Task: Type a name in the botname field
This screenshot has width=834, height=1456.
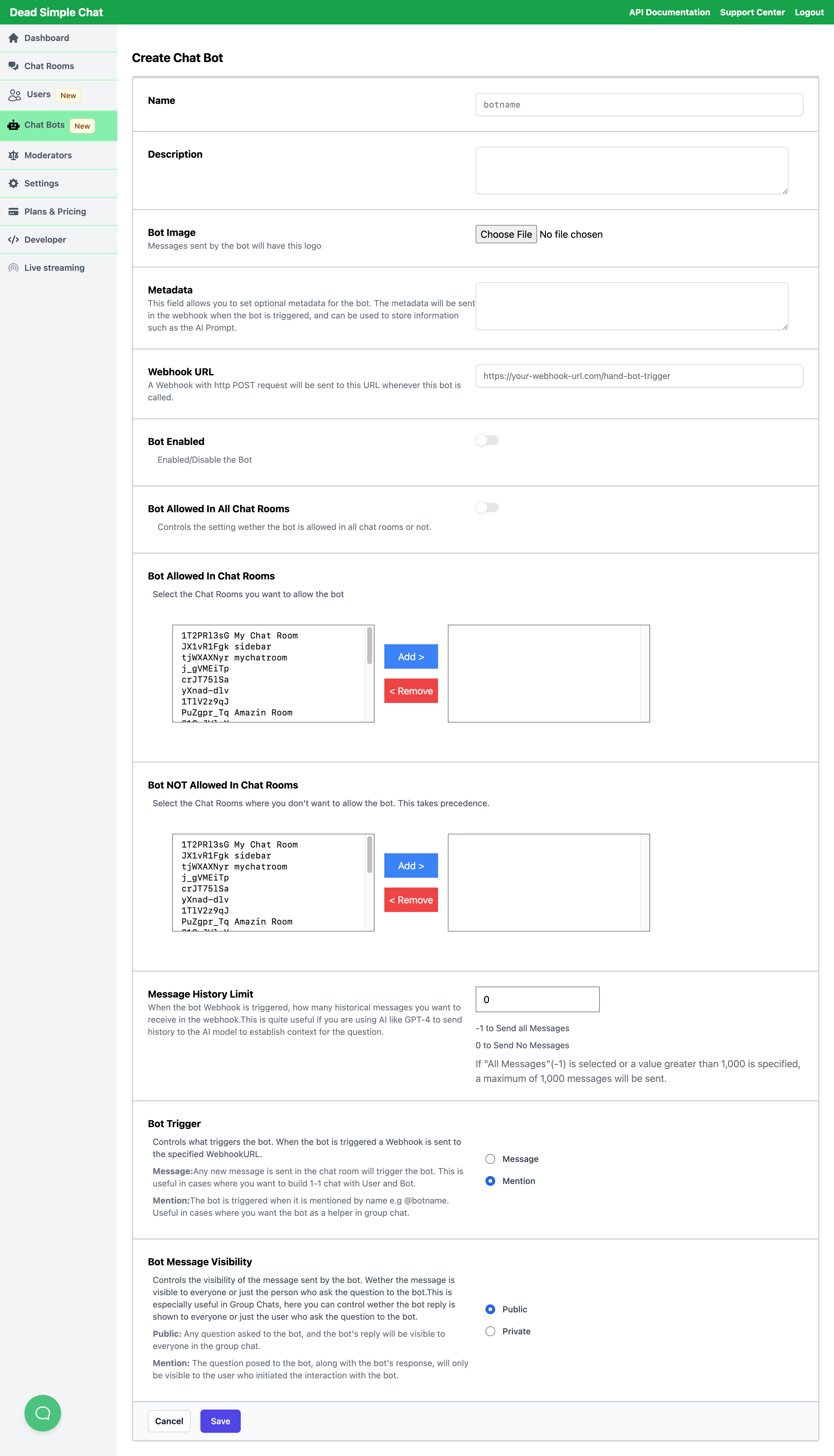Action: (x=638, y=104)
